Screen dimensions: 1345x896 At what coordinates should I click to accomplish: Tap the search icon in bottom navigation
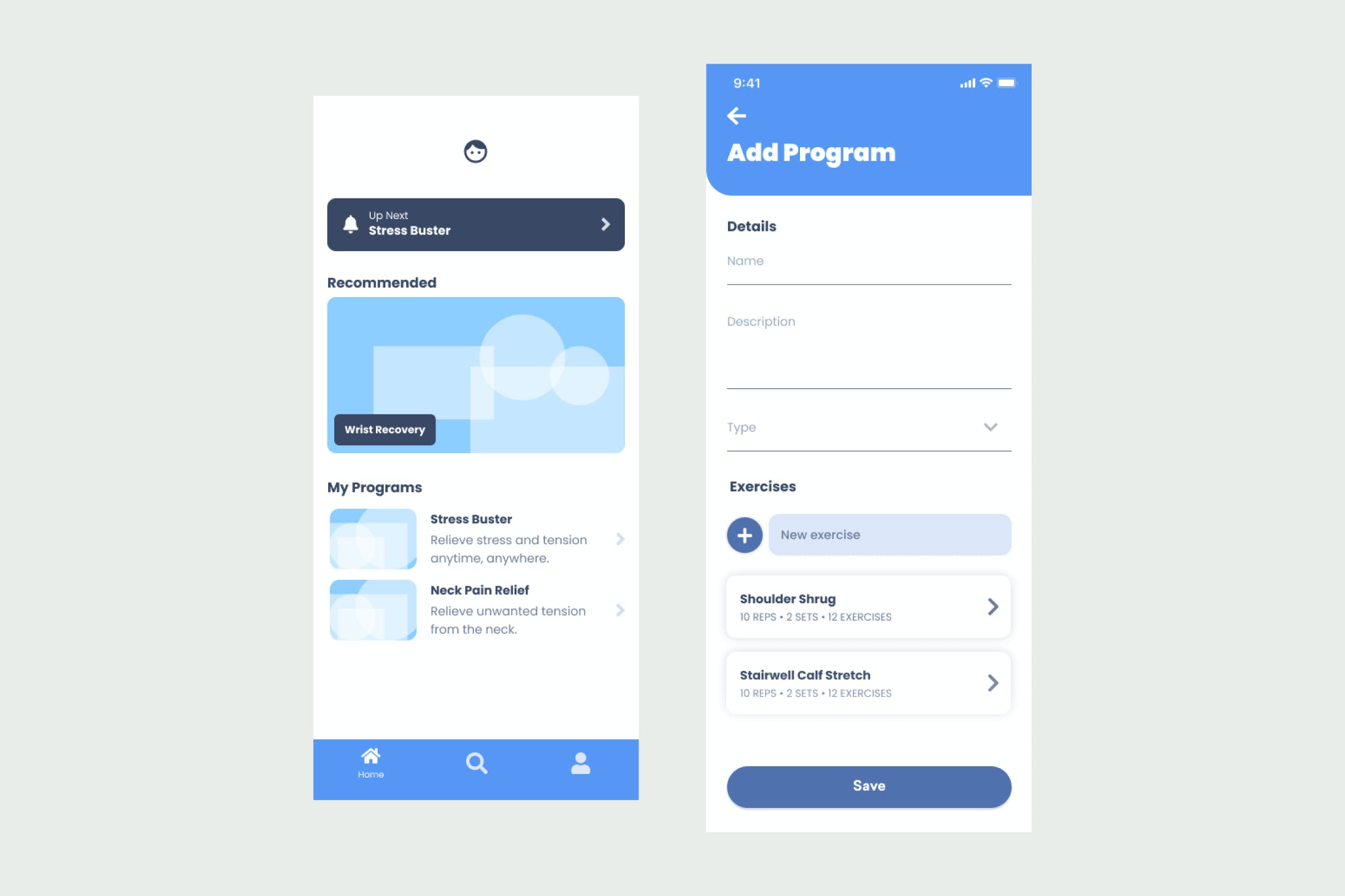[x=477, y=763]
